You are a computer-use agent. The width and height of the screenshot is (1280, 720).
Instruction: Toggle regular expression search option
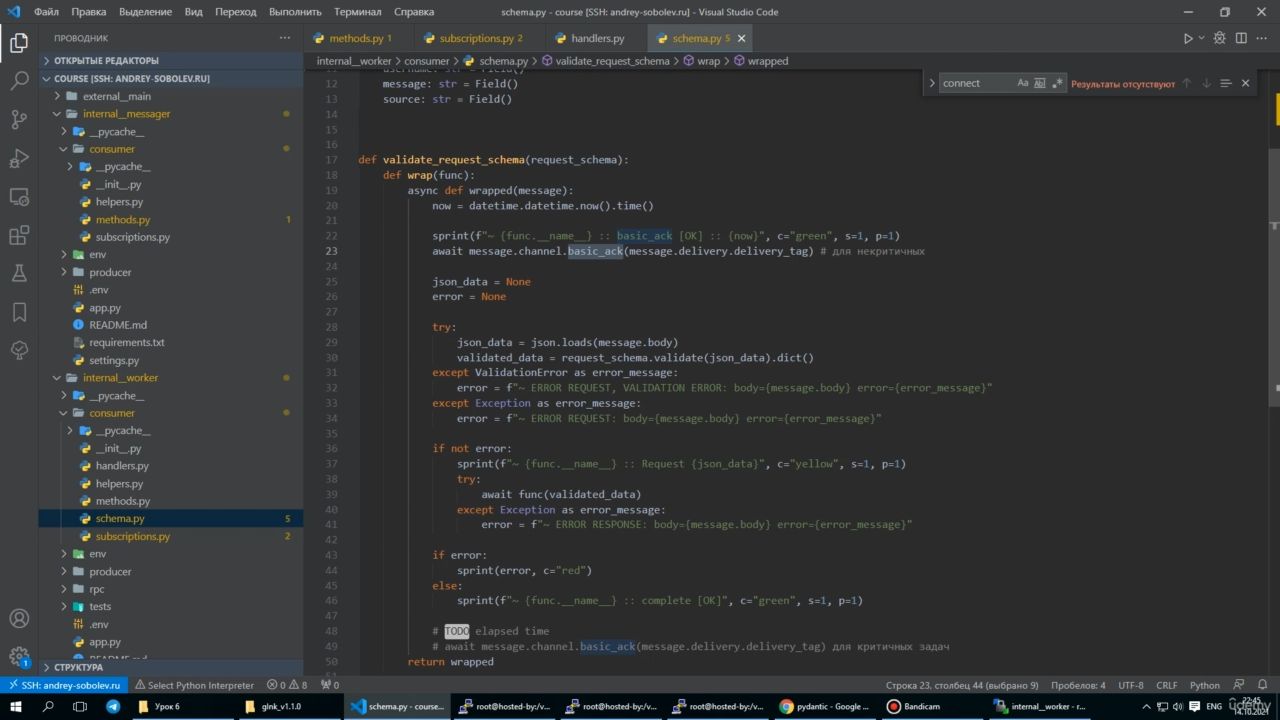(1058, 83)
